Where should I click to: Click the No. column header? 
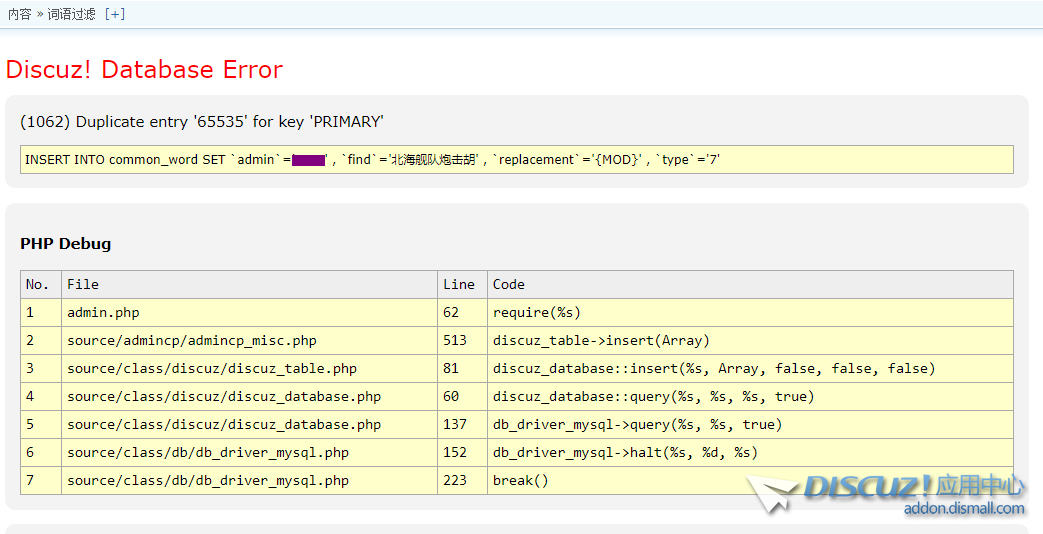click(41, 285)
